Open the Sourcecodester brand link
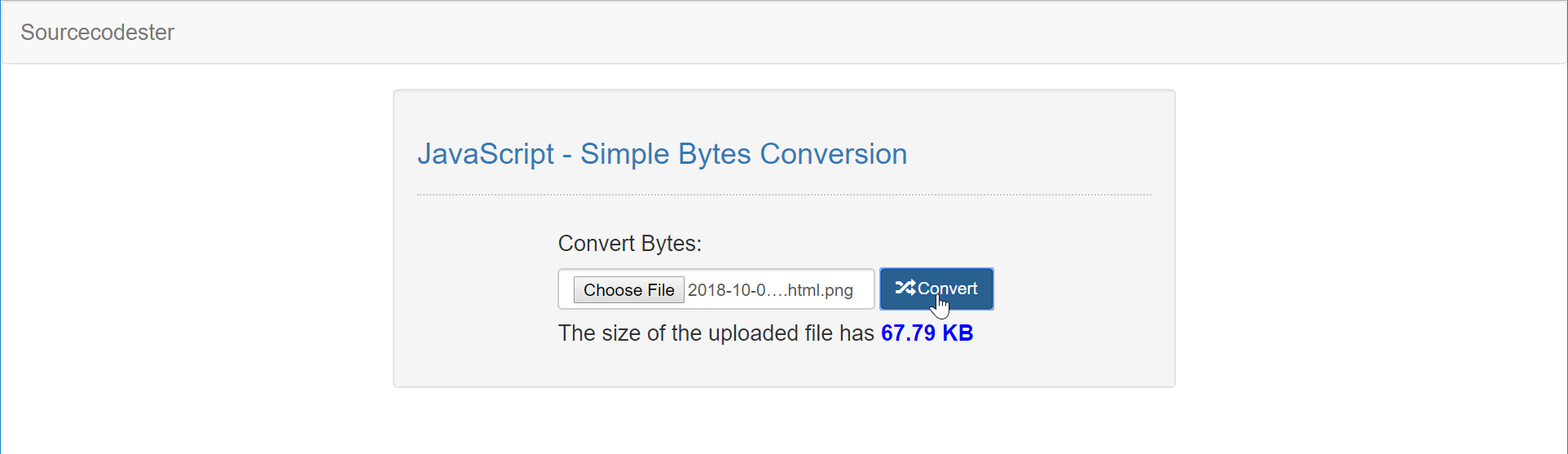Screen dimensions: 1568x454 point(97,33)
